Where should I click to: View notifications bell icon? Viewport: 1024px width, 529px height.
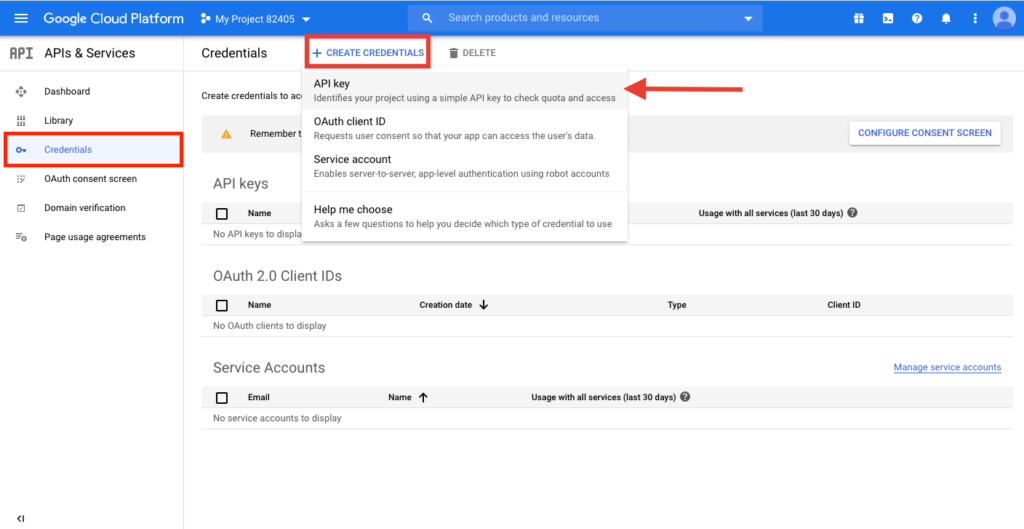pyautogui.click(x=946, y=18)
